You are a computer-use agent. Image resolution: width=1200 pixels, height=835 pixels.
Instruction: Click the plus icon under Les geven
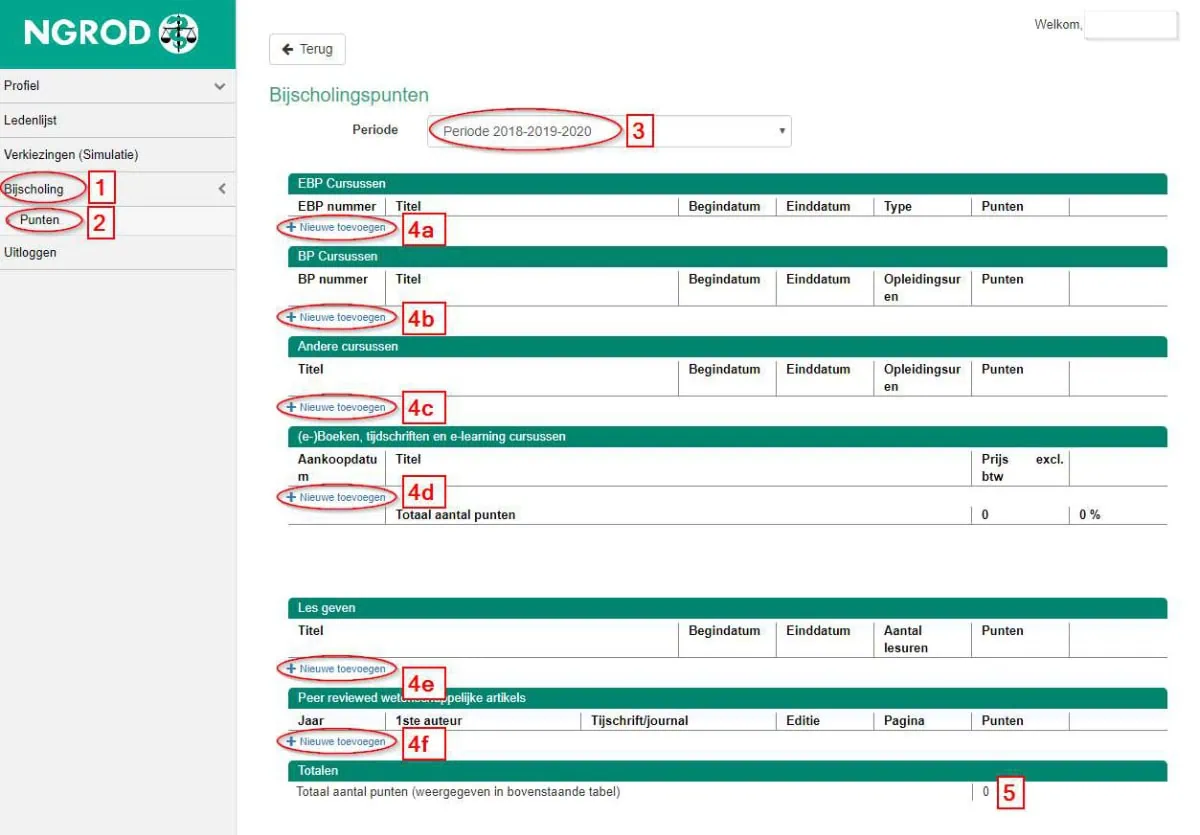(x=291, y=668)
